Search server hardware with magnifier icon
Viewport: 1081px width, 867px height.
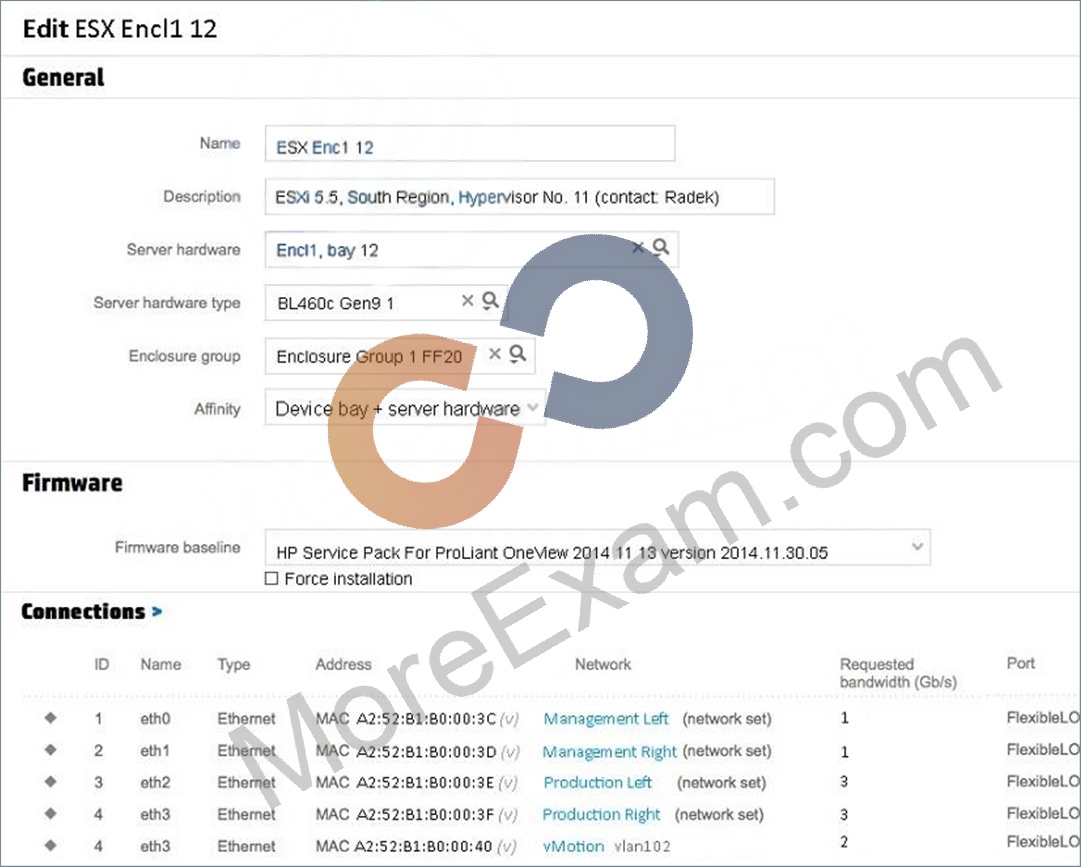[x=660, y=247]
